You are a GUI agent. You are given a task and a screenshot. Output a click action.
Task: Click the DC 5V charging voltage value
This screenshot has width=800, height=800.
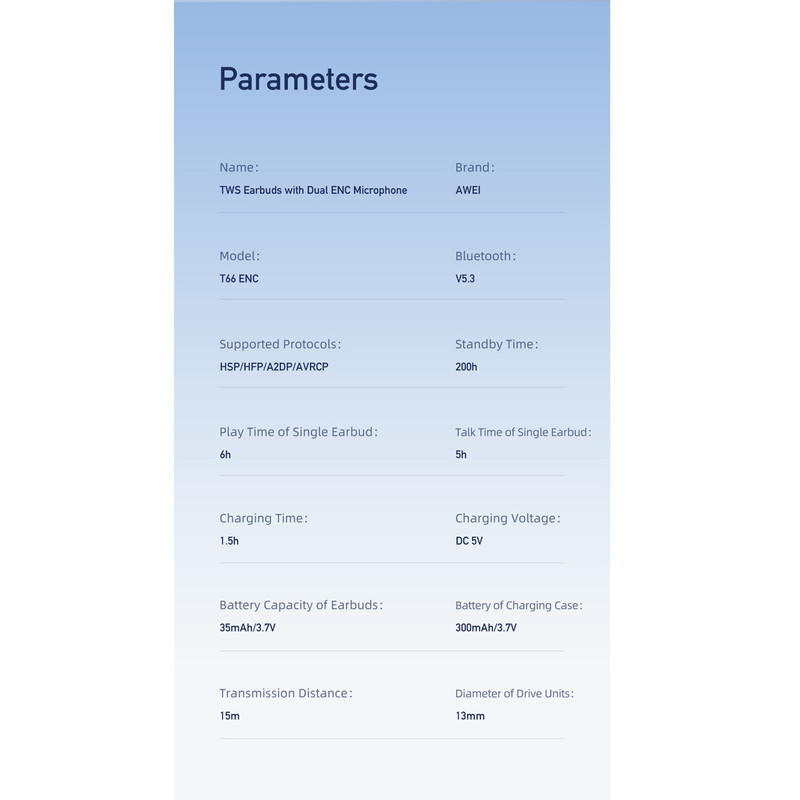click(x=469, y=541)
